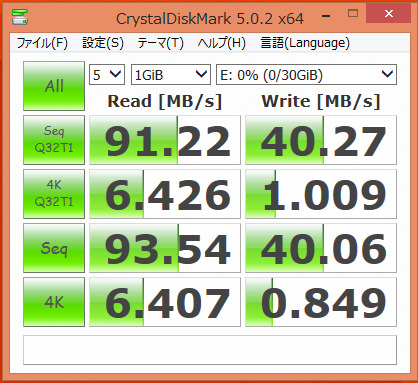Run all benchmarks with the All button
418x383 pixels.
pyautogui.click(x=54, y=86)
